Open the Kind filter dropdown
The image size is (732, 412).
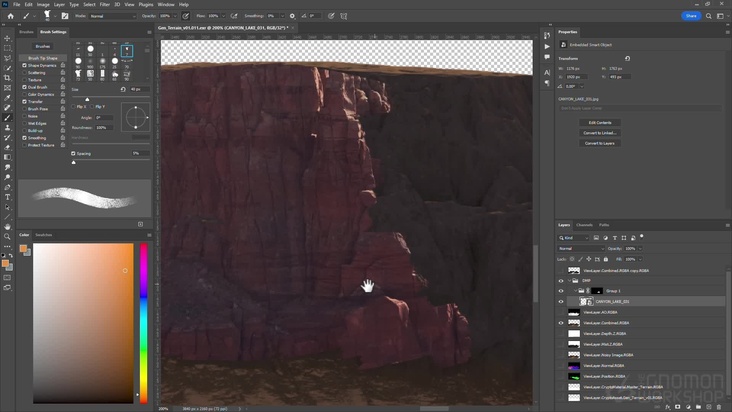click(574, 238)
